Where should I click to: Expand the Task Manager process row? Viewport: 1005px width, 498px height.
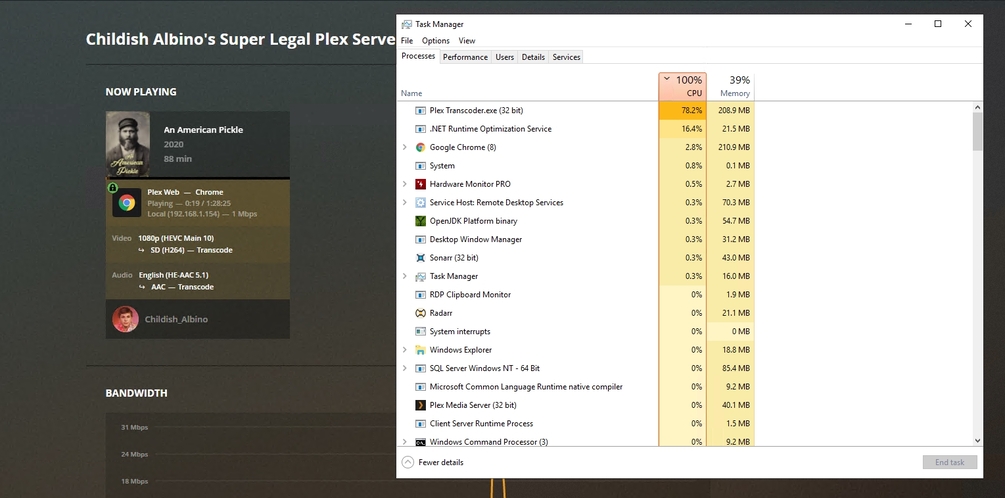click(x=404, y=276)
